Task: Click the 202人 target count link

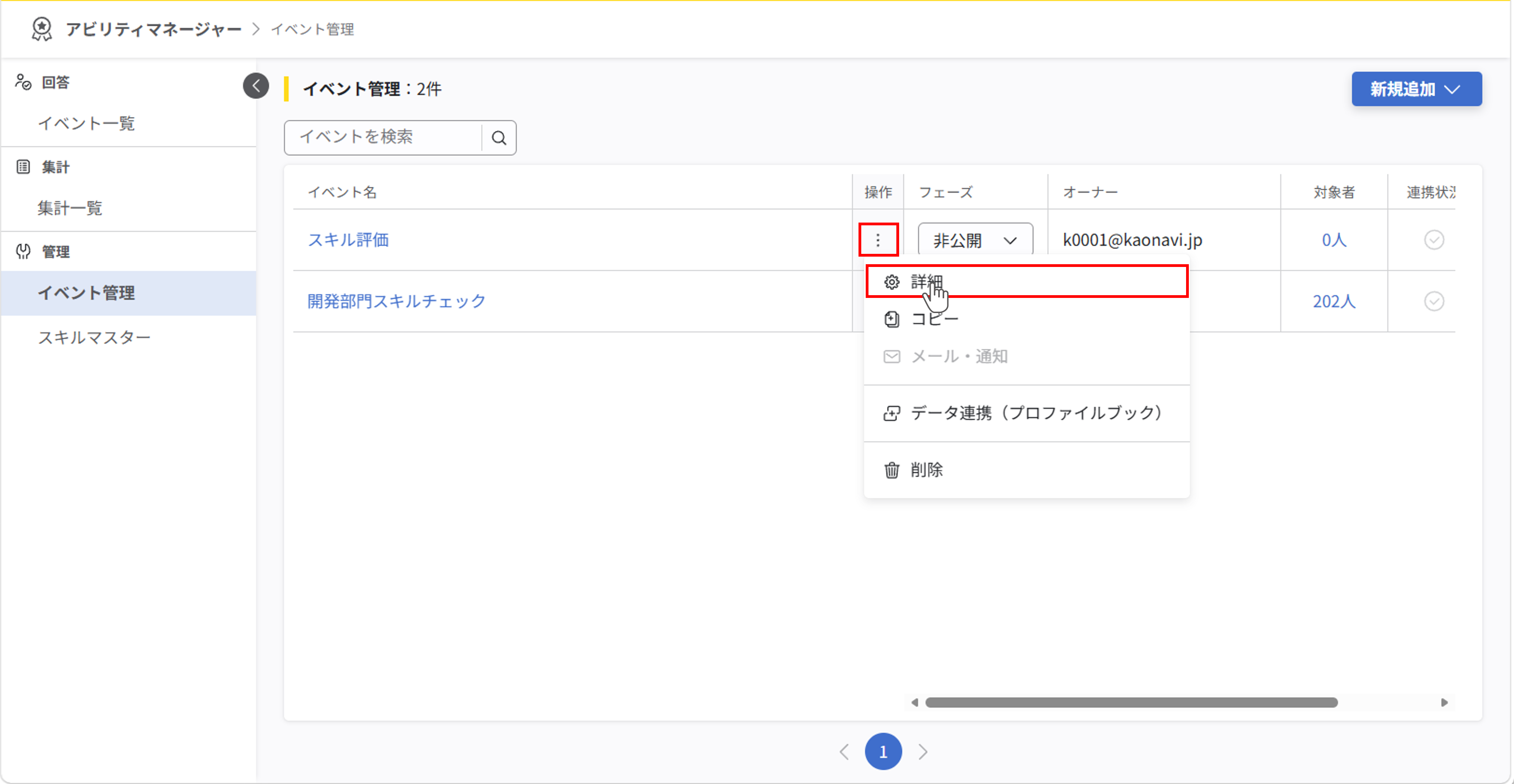Action: point(1334,301)
